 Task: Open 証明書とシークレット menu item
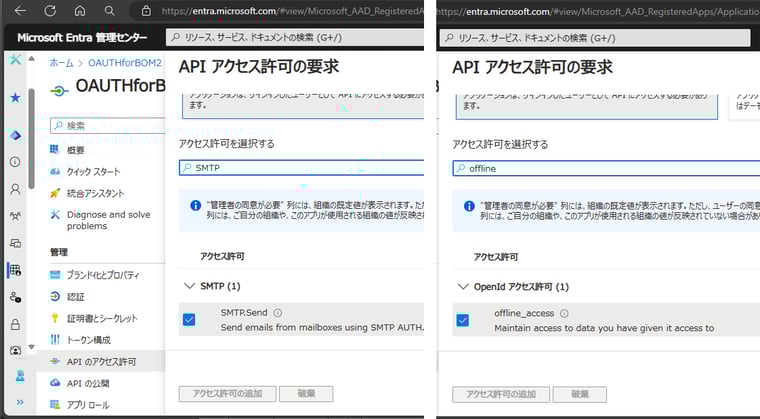pos(100,318)
